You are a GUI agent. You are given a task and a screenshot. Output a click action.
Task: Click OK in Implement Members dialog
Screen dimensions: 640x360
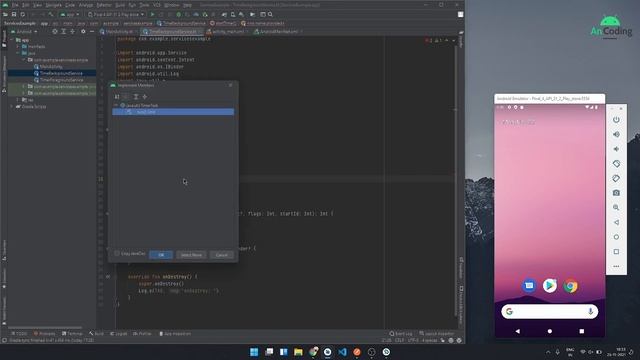click(x=161, y=255)
